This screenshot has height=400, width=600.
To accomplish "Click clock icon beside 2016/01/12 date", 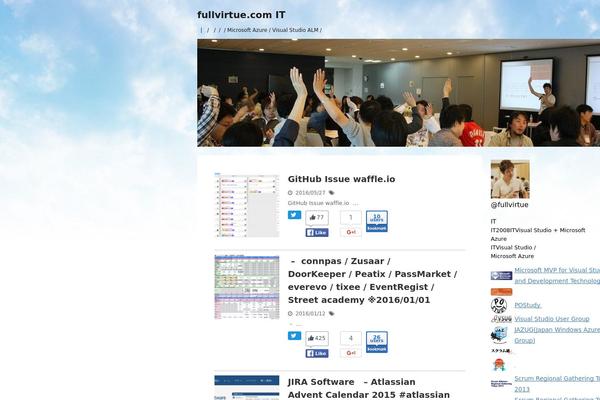I will (290, 313).
